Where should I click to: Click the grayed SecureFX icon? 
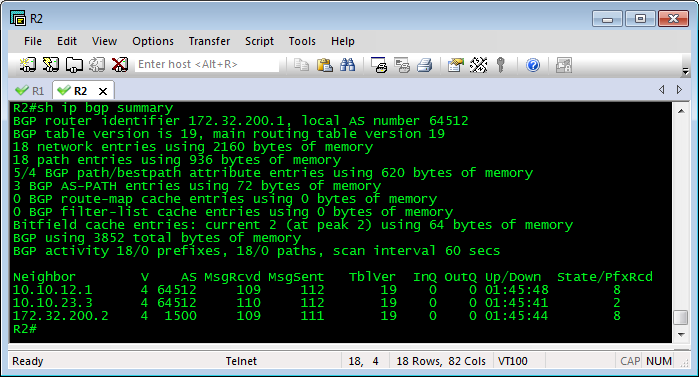tap(564, 65)
